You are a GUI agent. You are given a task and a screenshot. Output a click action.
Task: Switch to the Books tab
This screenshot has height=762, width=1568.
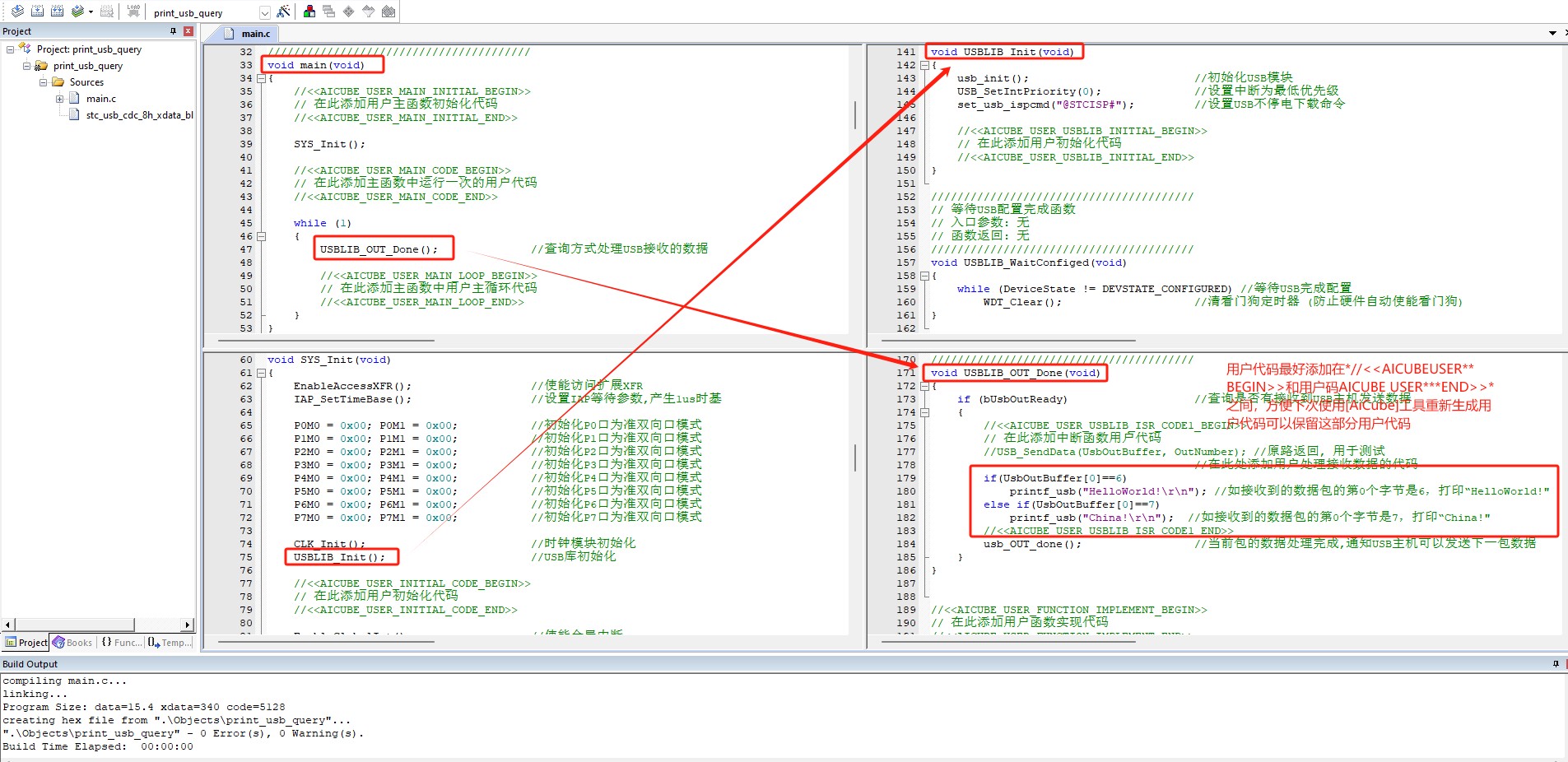[72, 643]
